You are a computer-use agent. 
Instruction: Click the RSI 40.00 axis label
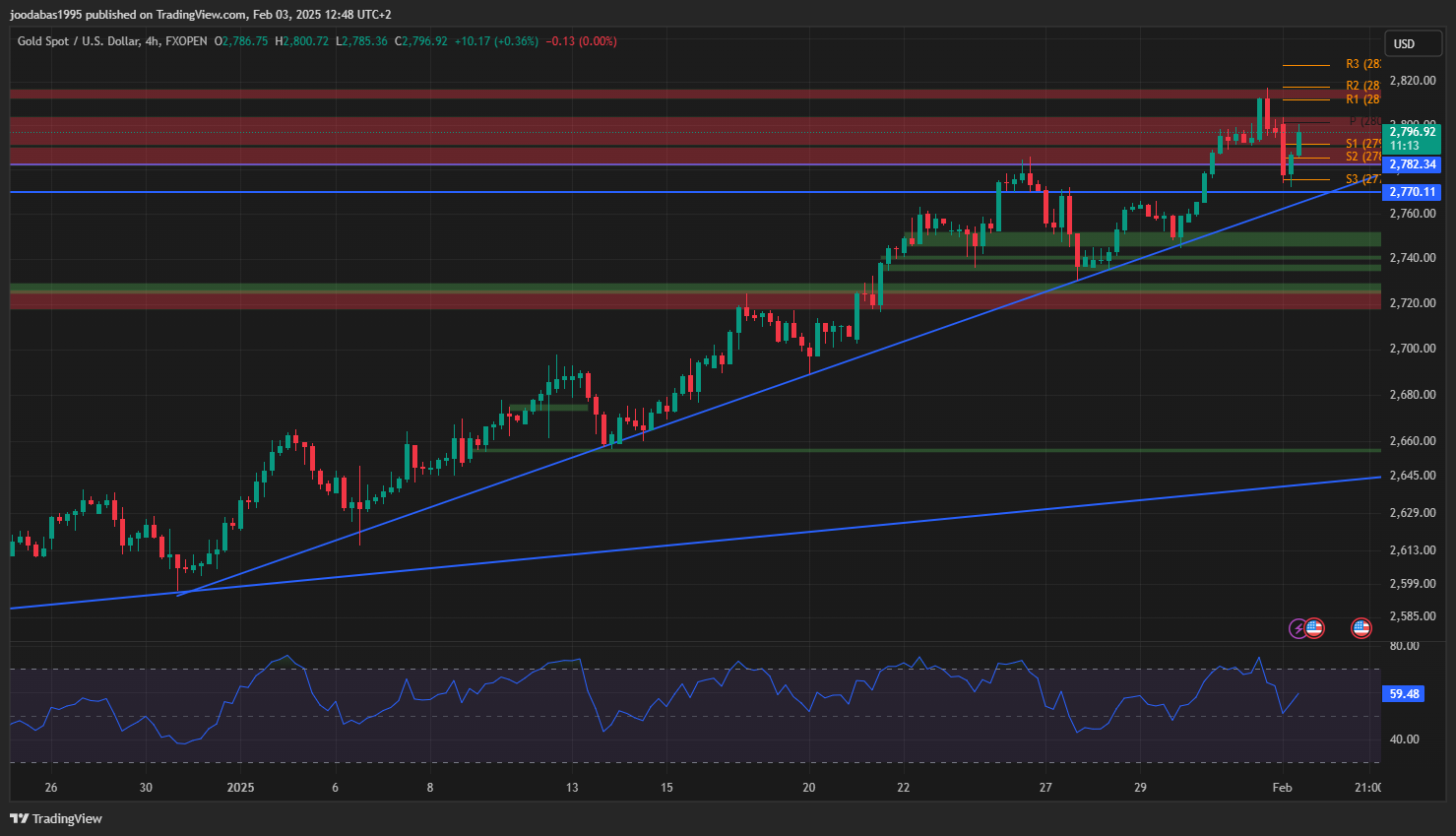[1405, 740]
